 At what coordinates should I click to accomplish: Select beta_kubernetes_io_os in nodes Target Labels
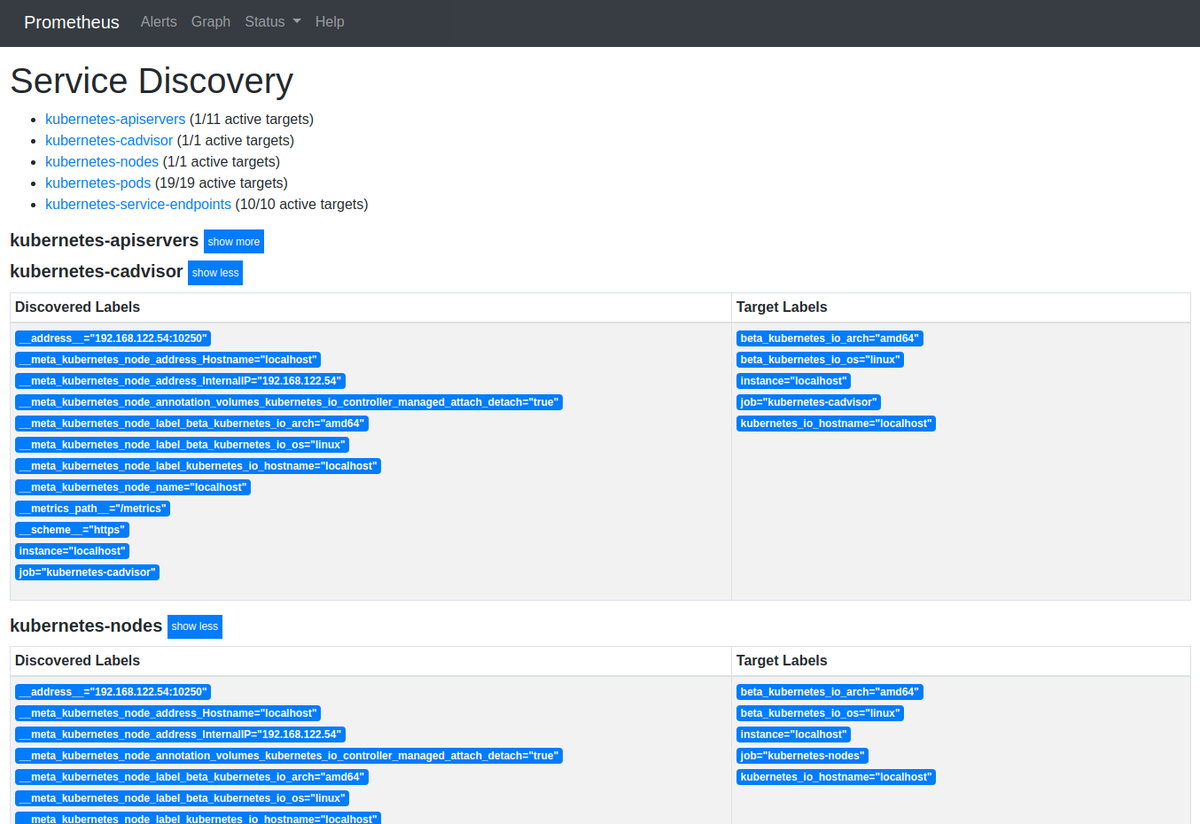click(820, 713)
